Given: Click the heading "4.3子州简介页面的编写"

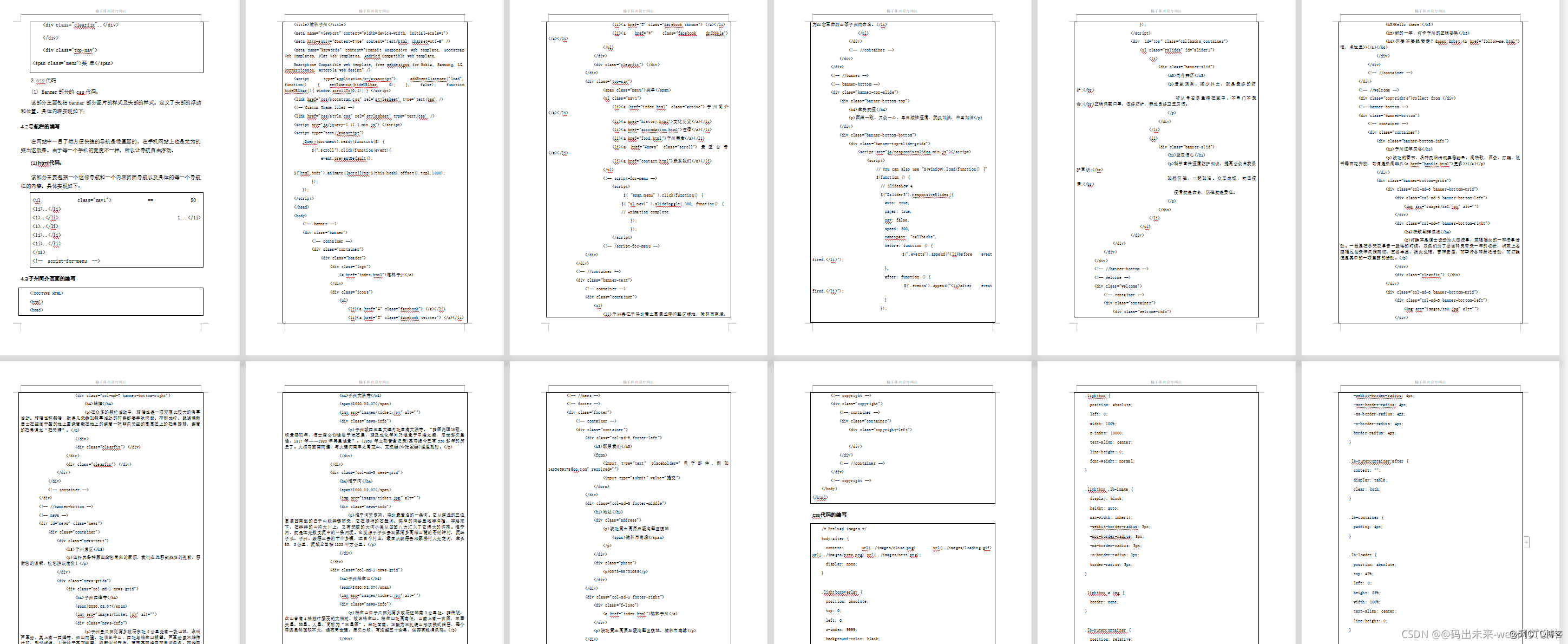Looking at the screenshot, I should (48, 278).
